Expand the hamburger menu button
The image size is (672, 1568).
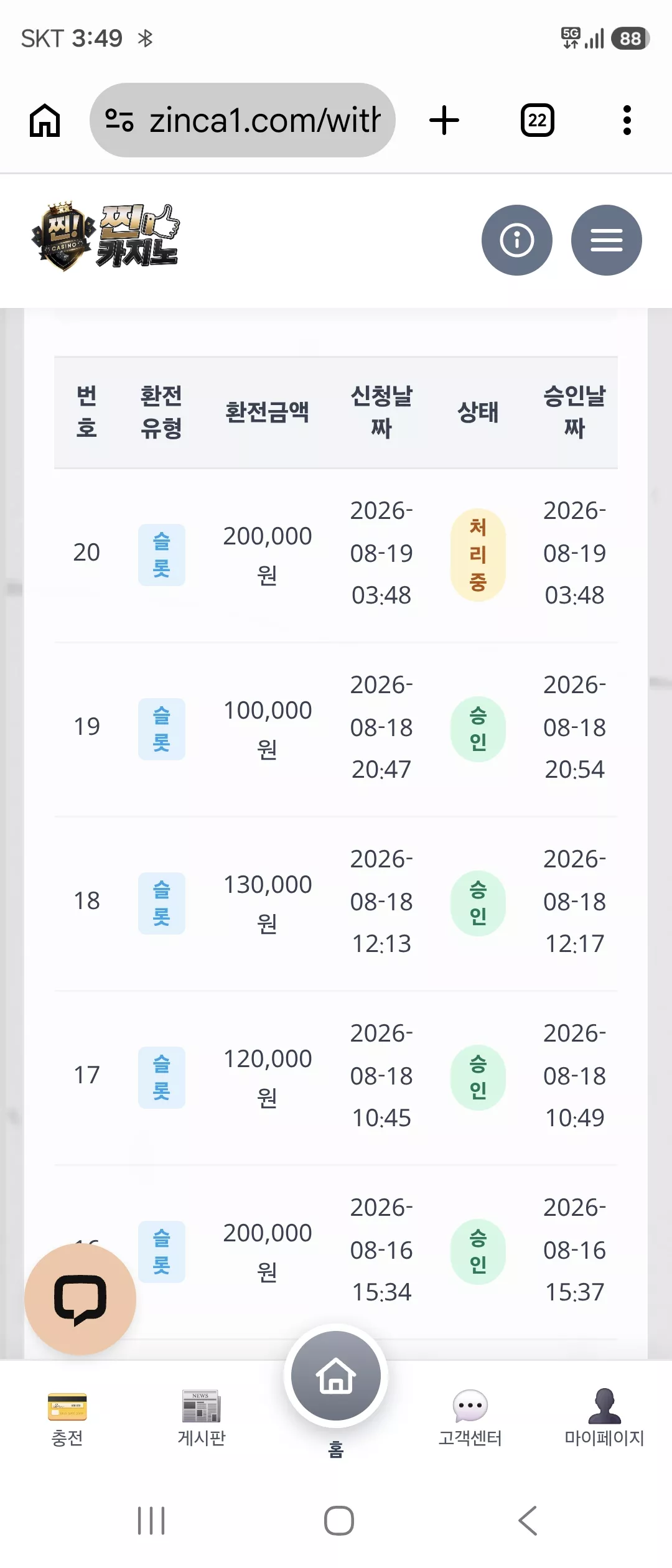click(607, 240)
